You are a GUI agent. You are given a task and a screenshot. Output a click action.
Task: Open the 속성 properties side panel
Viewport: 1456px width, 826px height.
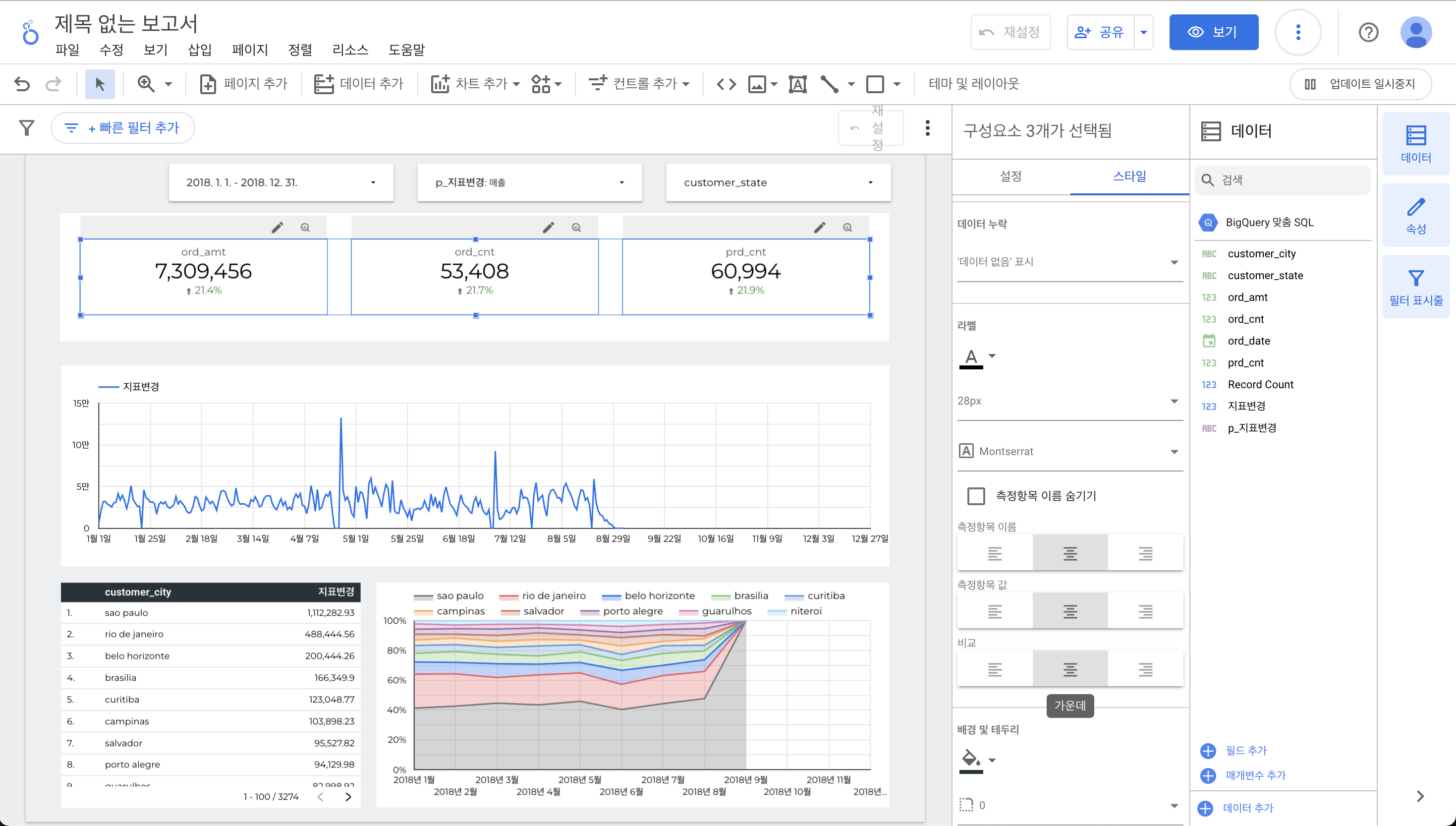click(x=1415, y=216)
